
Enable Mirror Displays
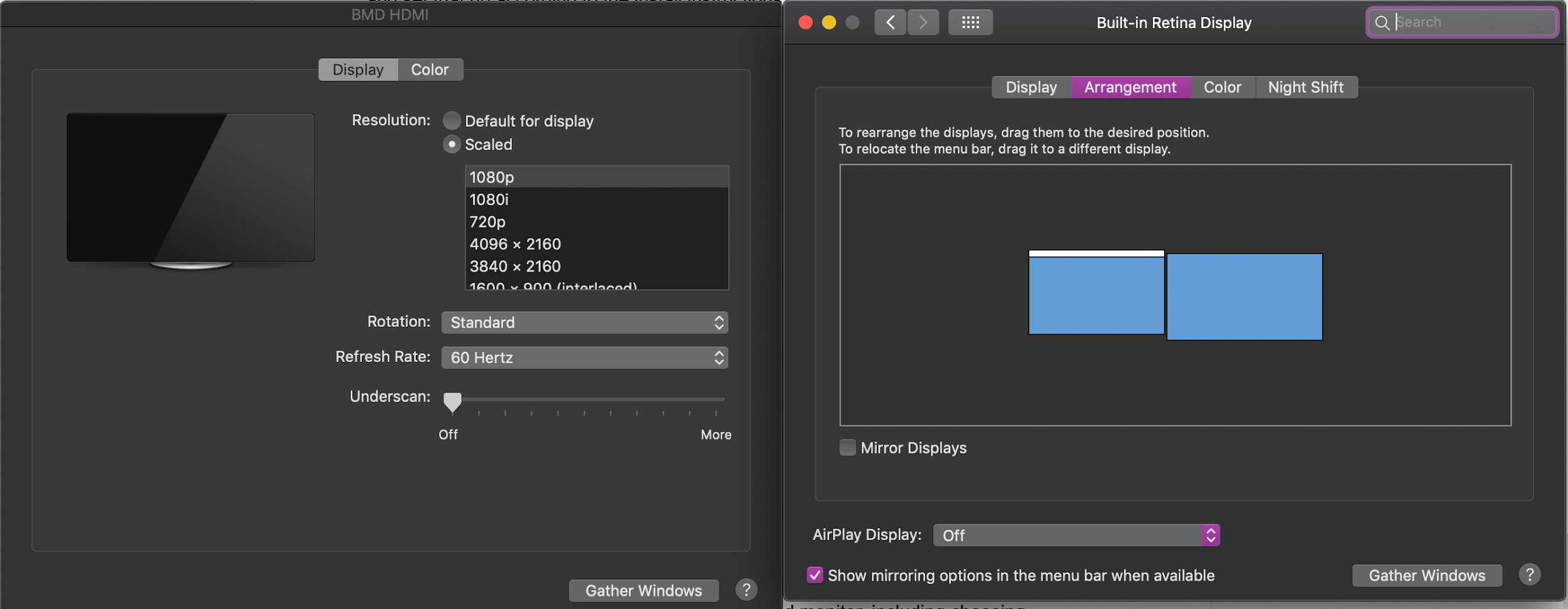coord(848,447)
